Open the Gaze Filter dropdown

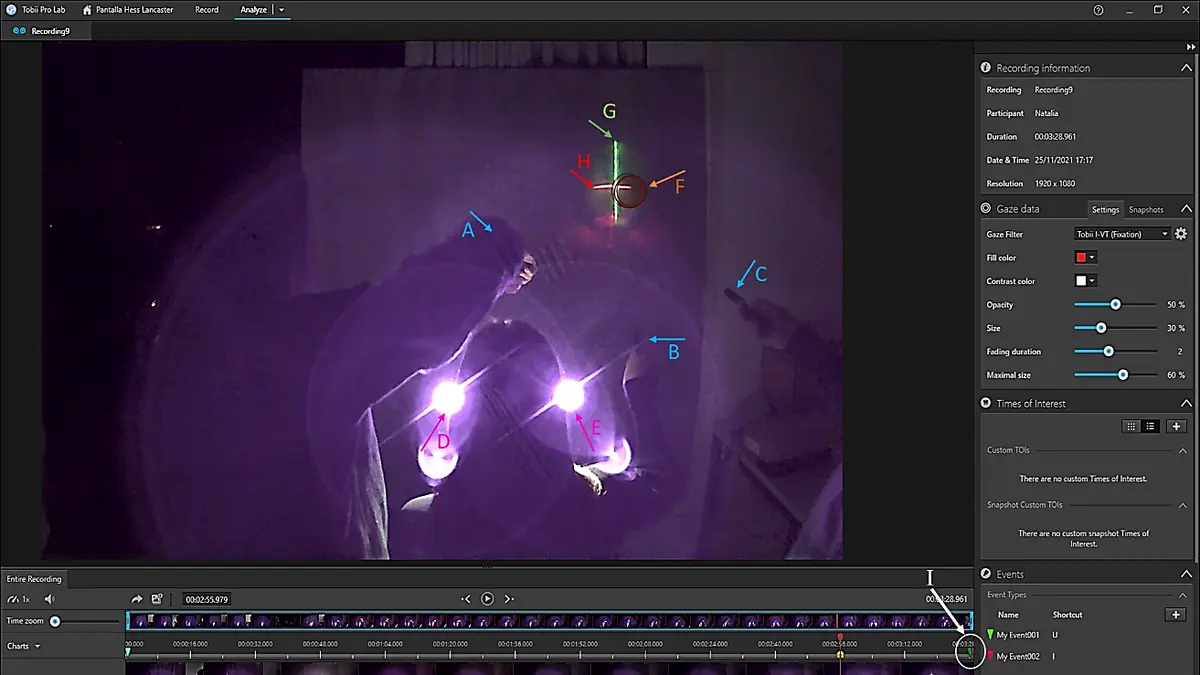(x=1121, y=234)
